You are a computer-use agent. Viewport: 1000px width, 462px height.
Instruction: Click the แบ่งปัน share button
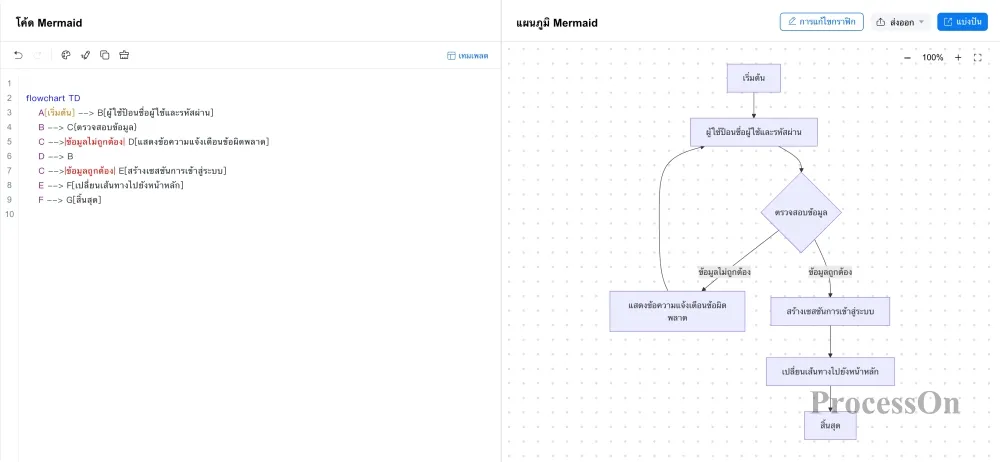[962, 22]
